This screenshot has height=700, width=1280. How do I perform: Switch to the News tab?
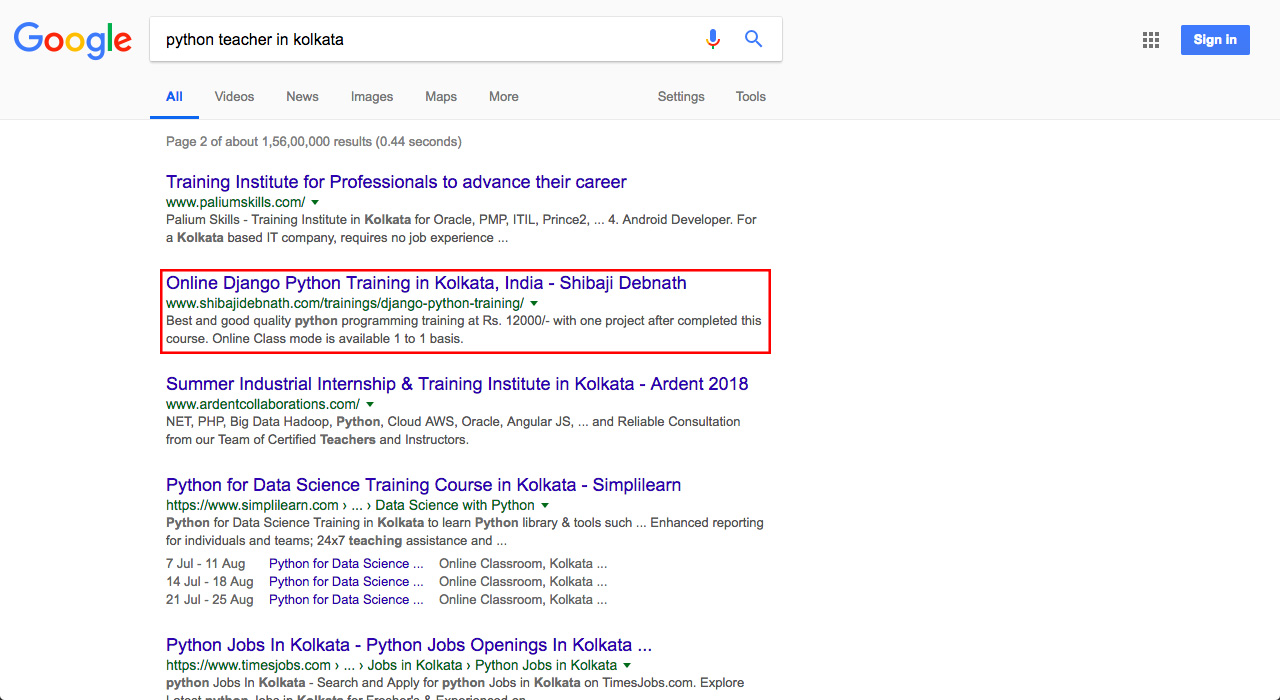click(302, 97)
